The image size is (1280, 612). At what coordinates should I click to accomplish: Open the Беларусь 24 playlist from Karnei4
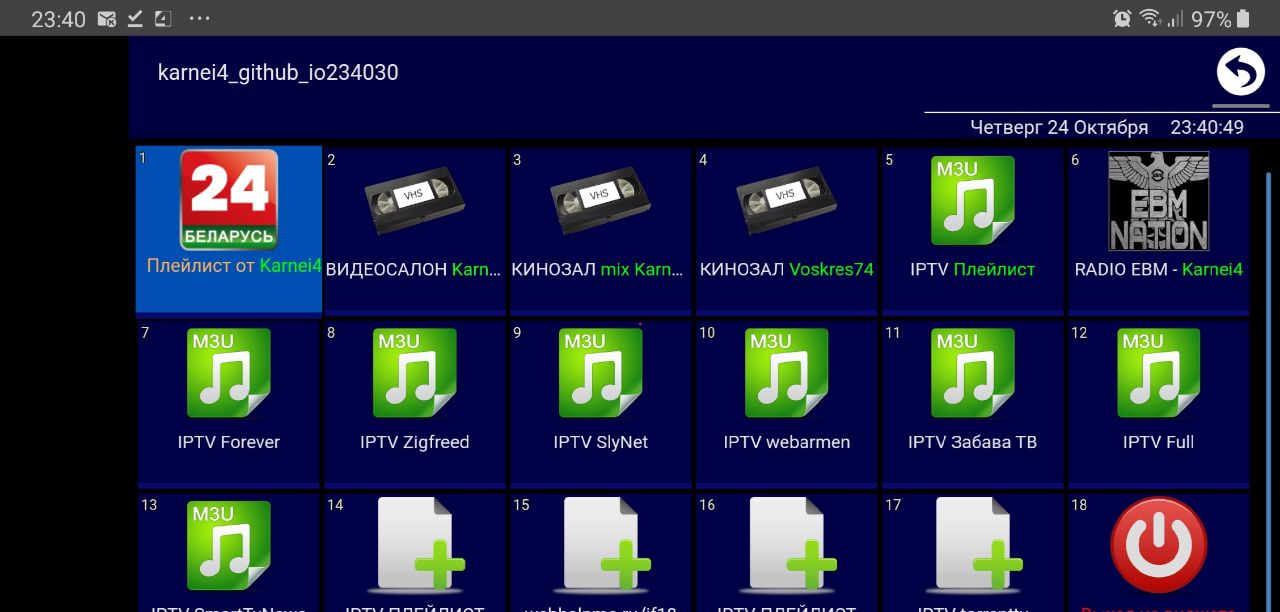(229, 229)
